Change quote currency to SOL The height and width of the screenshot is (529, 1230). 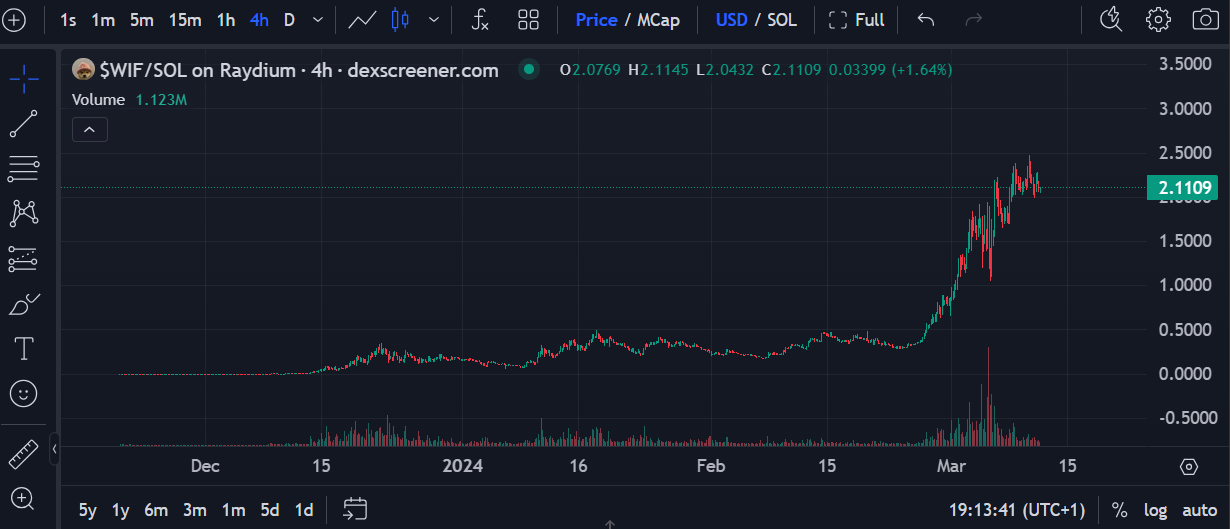(781, 19)
